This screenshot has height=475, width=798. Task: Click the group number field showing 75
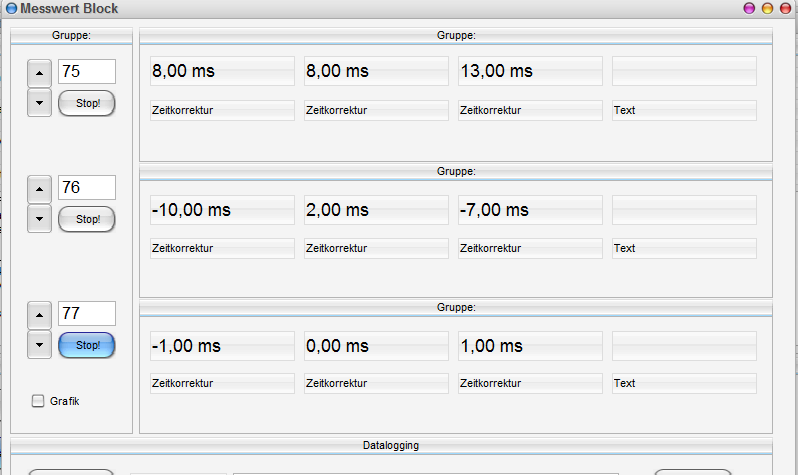(x=87, y=71)
